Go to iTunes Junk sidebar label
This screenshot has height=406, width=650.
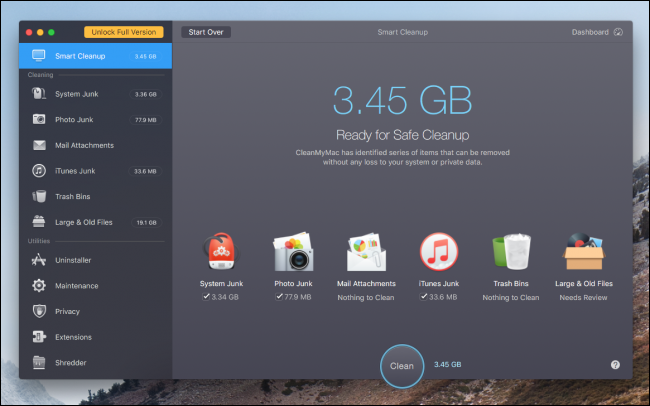coord(75,171)
